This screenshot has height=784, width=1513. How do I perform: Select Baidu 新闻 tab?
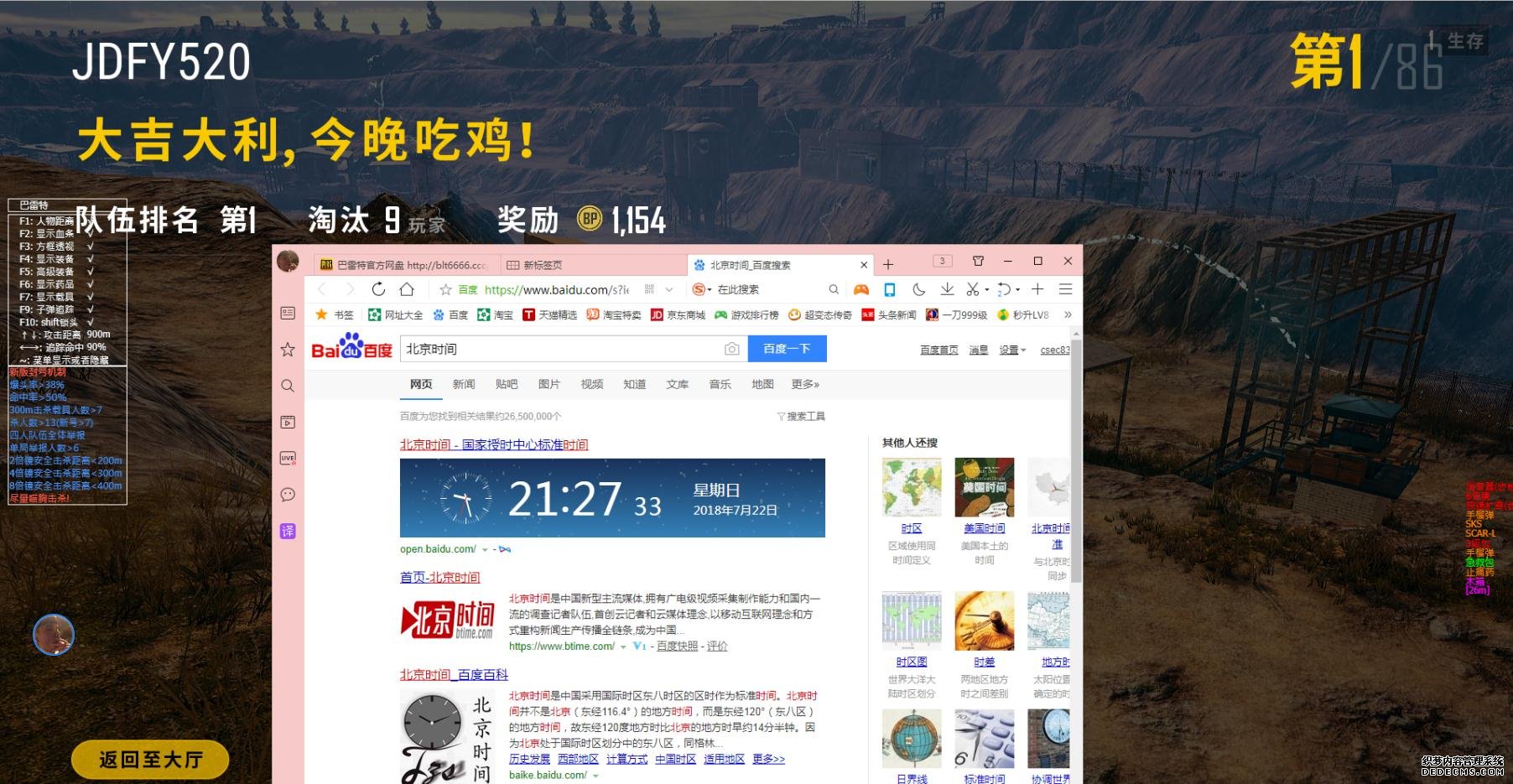pos(464,384)
